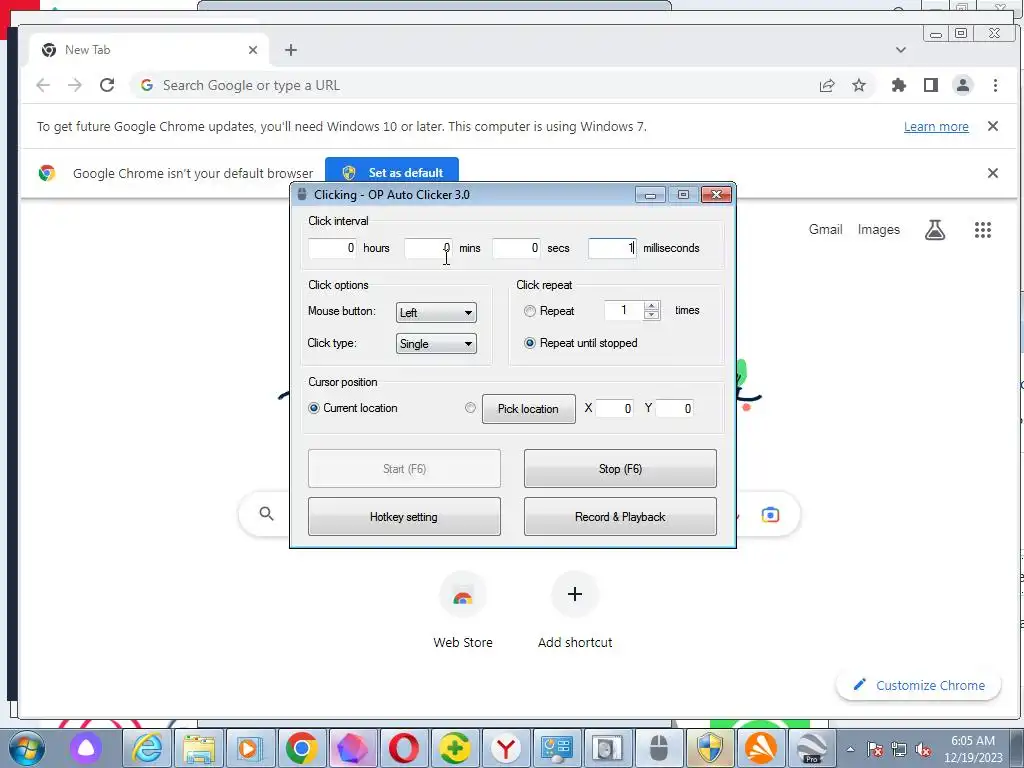1024x768 pixels.
Task: Open the Mouse button dropdown
Action: click(436, 313)
